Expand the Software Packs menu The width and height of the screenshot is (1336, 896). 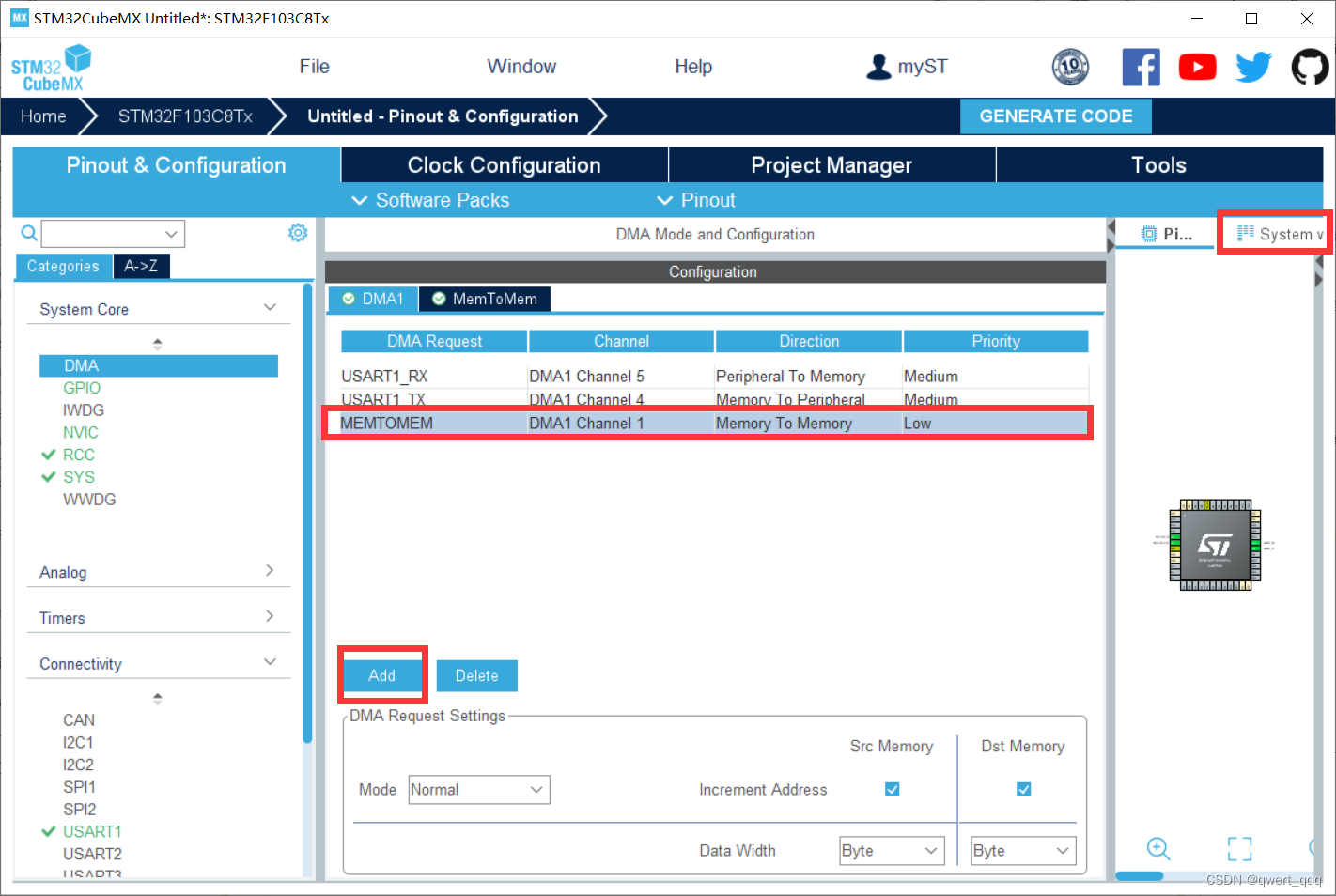pos(430,200)
